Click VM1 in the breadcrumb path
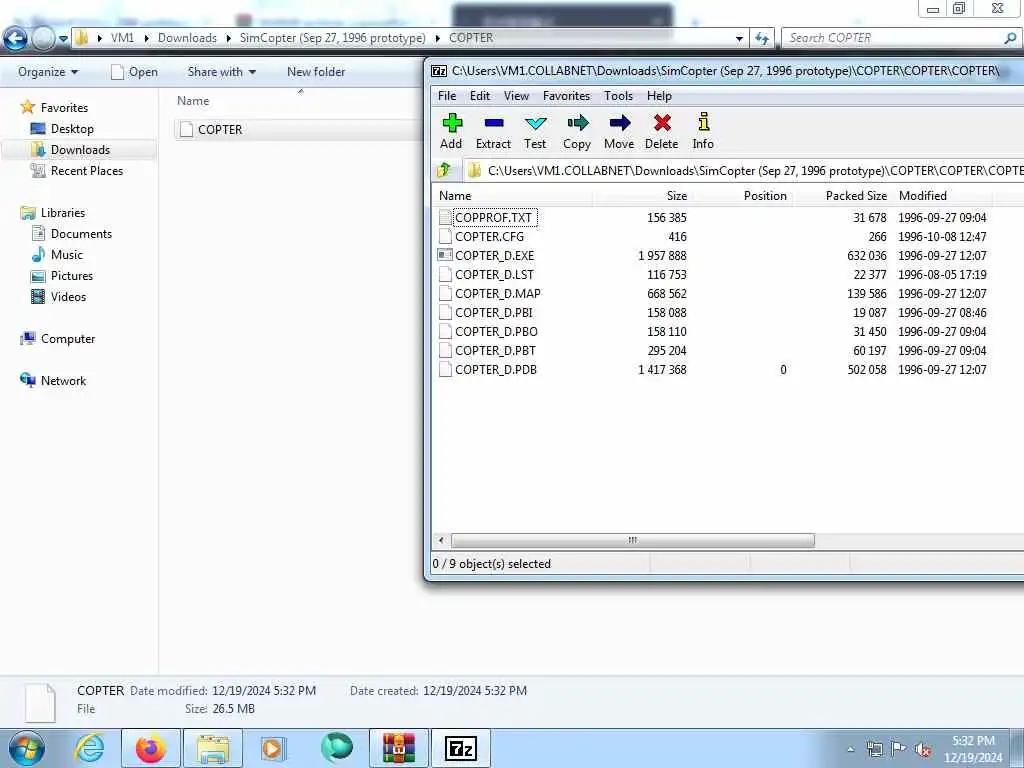Screen dimensions: 1024x768 point(122,38)
